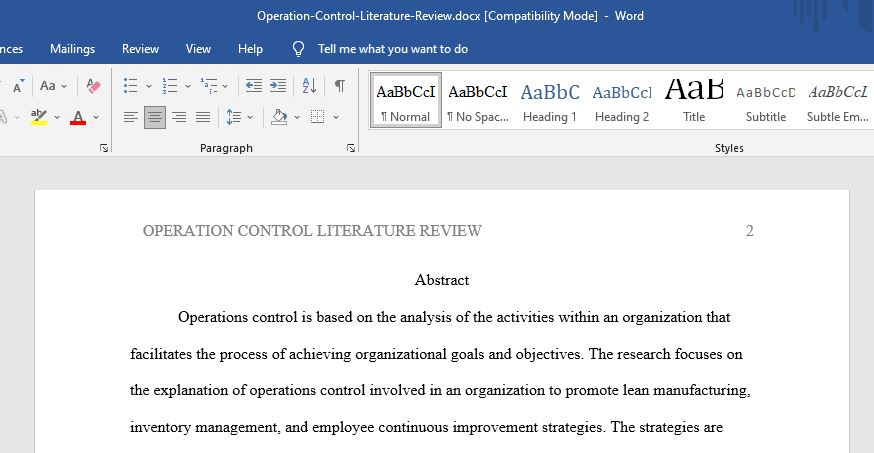The width and height of the screenshot is (874, 453).
Task: Click the Numbering list icon
Action: tap(169, 86)
